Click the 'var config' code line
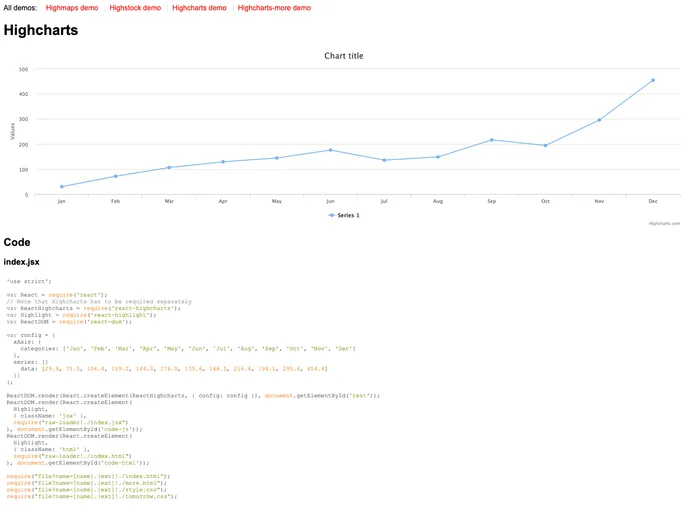Screen dimensions: 688x512 [31, 335]
